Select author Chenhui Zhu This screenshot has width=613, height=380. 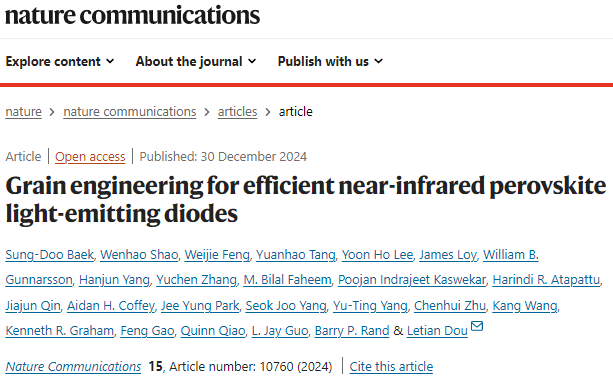[450, 306]
